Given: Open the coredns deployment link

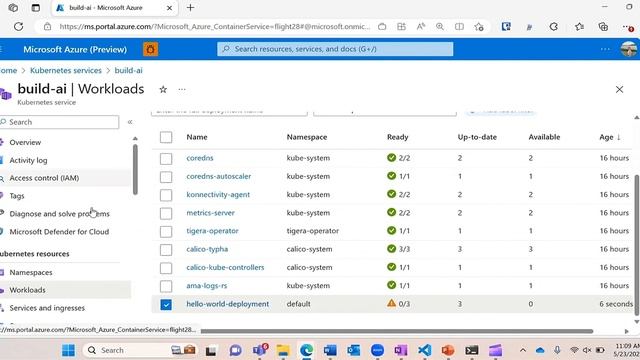Looking at the screenshot, I should point(200,158).
